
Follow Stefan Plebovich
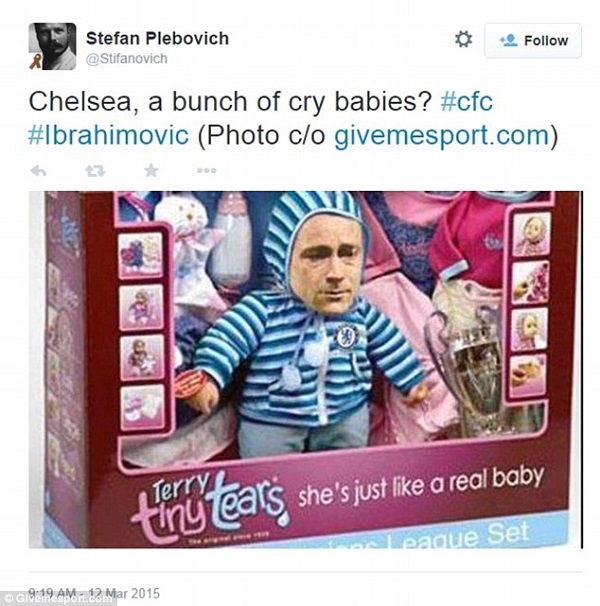[532, 41]
